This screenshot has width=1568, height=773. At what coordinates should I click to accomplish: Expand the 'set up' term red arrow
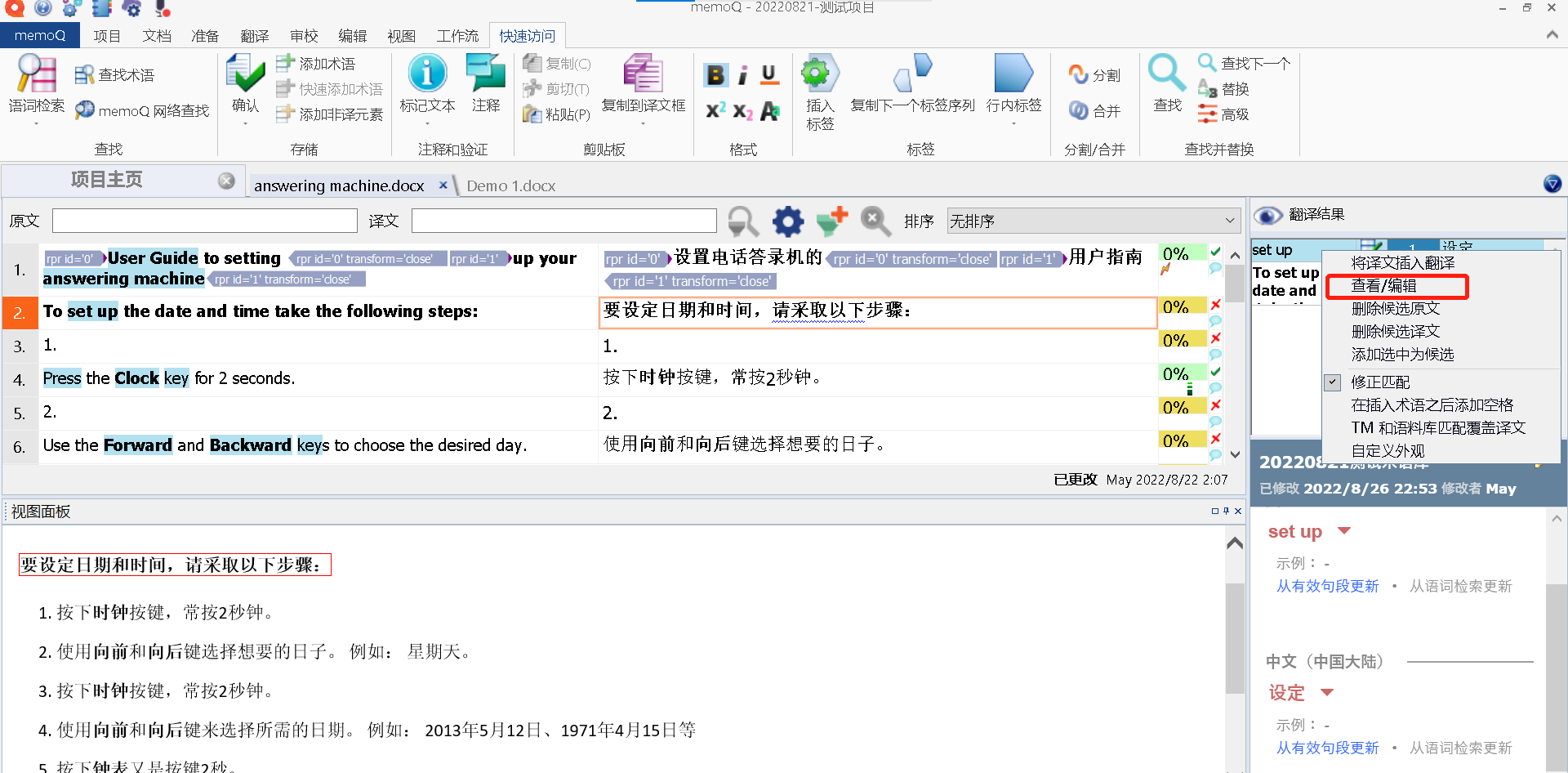[1343, 531]
